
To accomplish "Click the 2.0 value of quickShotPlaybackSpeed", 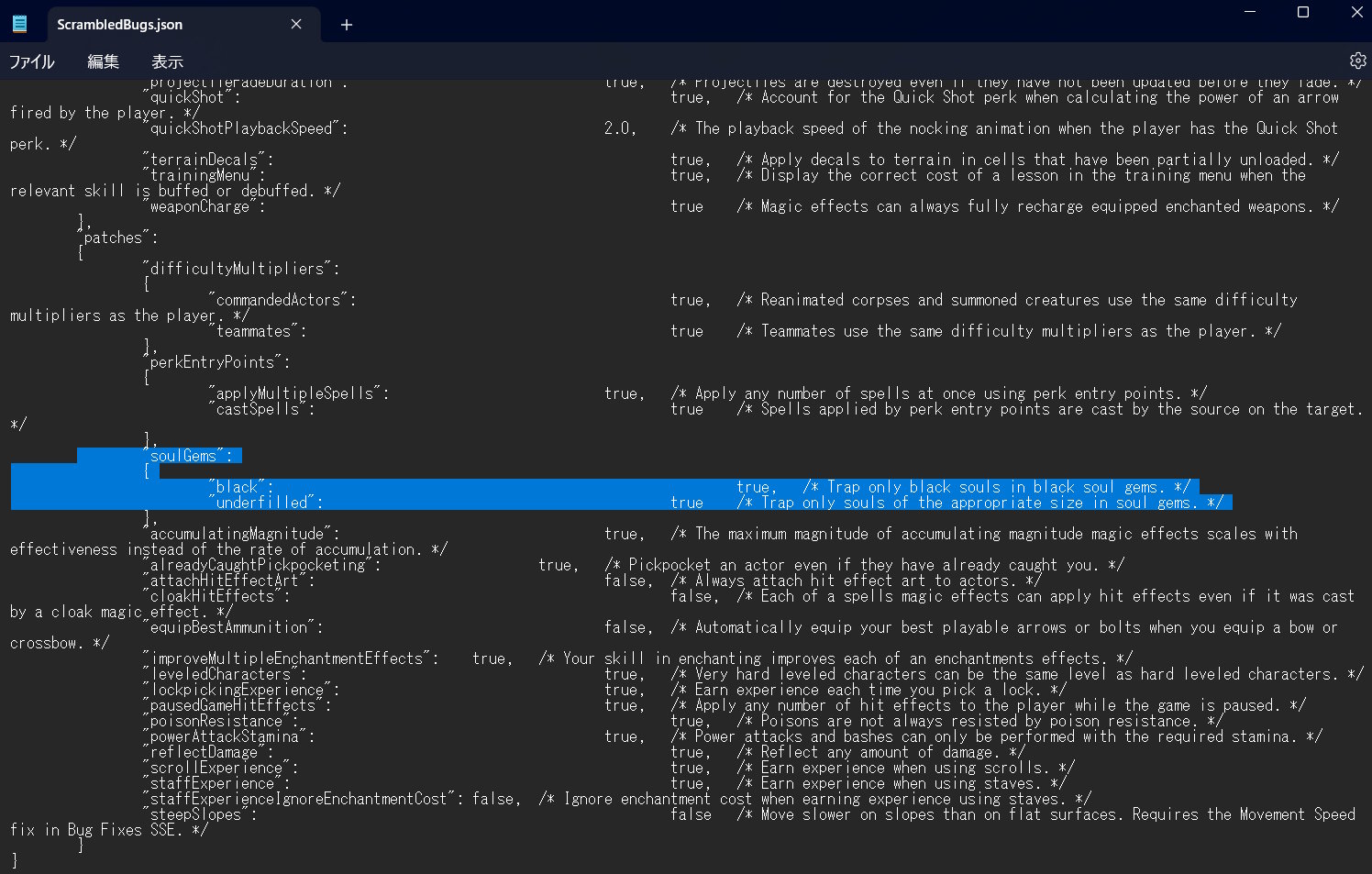I will [616, 128].
